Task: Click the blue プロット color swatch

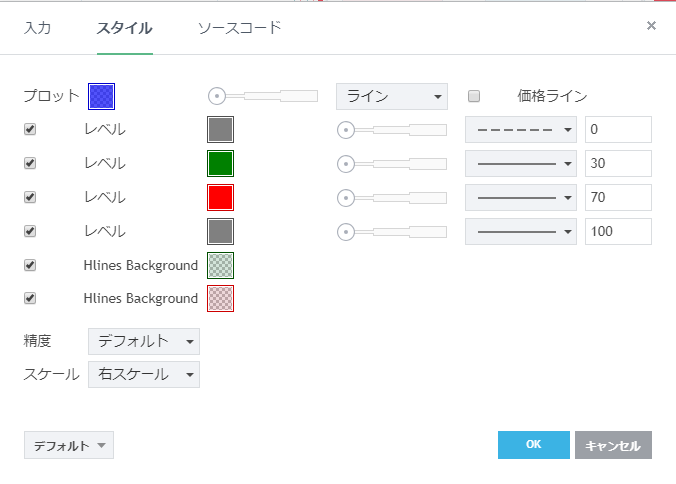Action: 102,96
